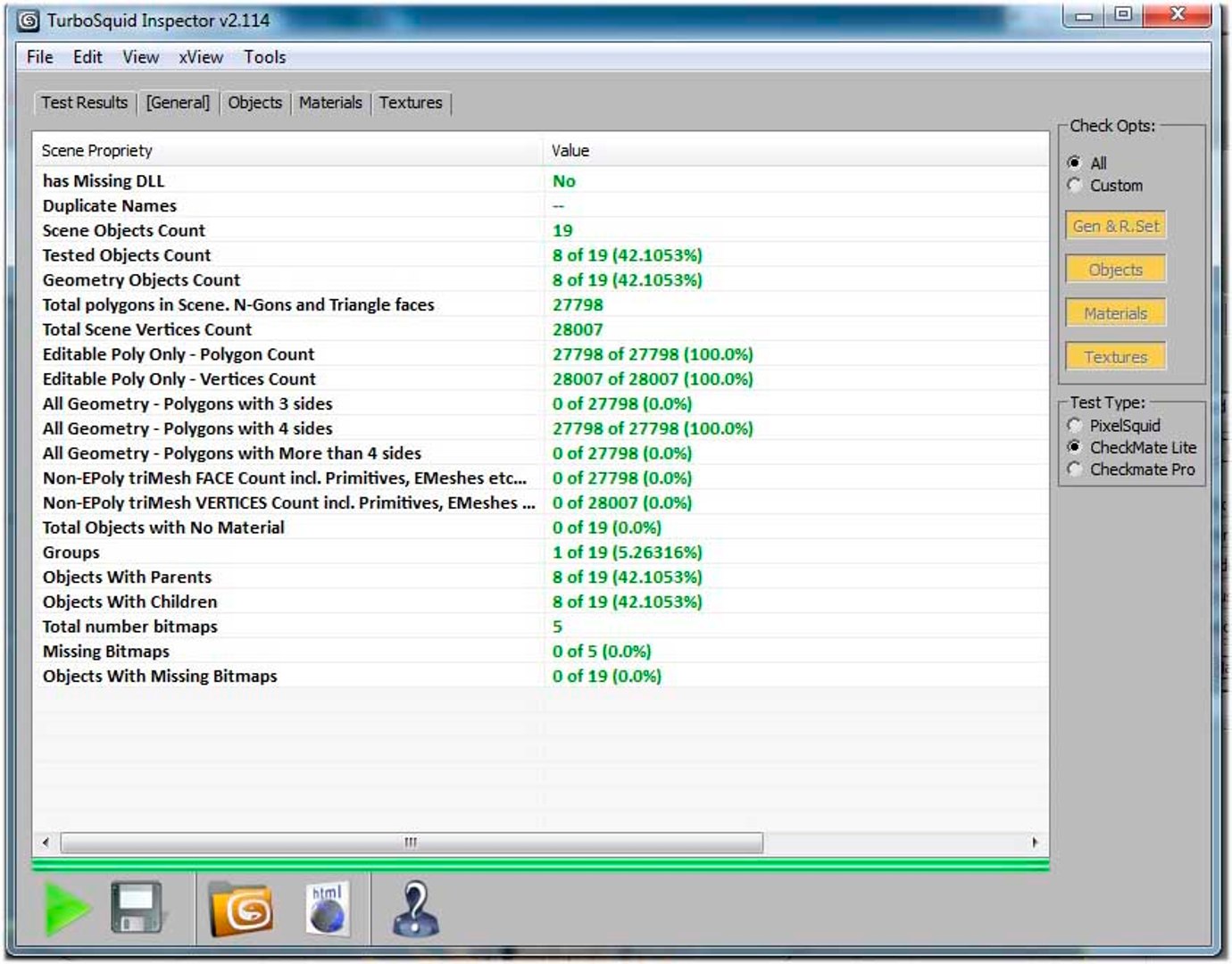Select the 'has Missing DLL' row

click(x=541, y=181)
